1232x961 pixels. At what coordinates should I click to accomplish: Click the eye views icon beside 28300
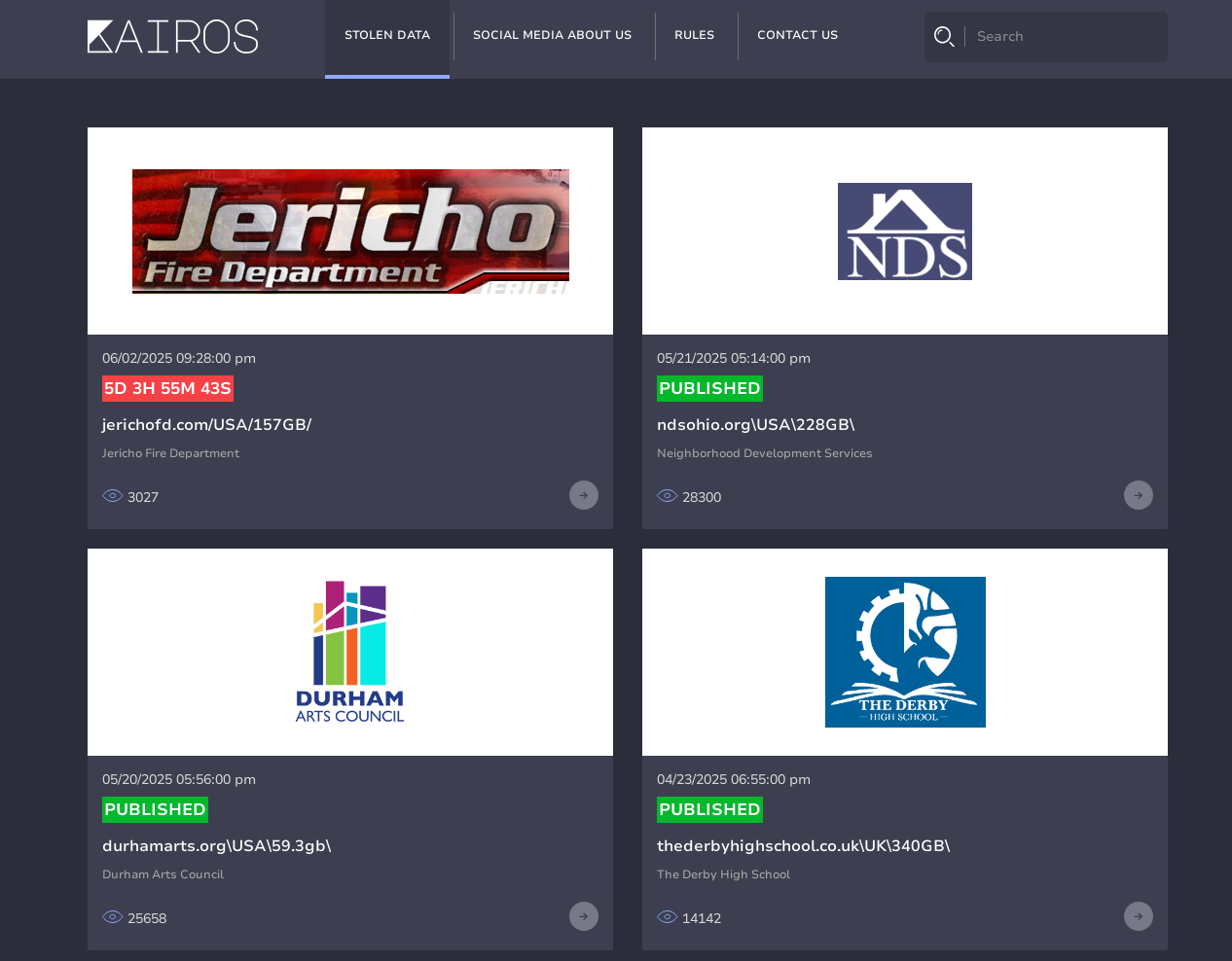point(668,496)
